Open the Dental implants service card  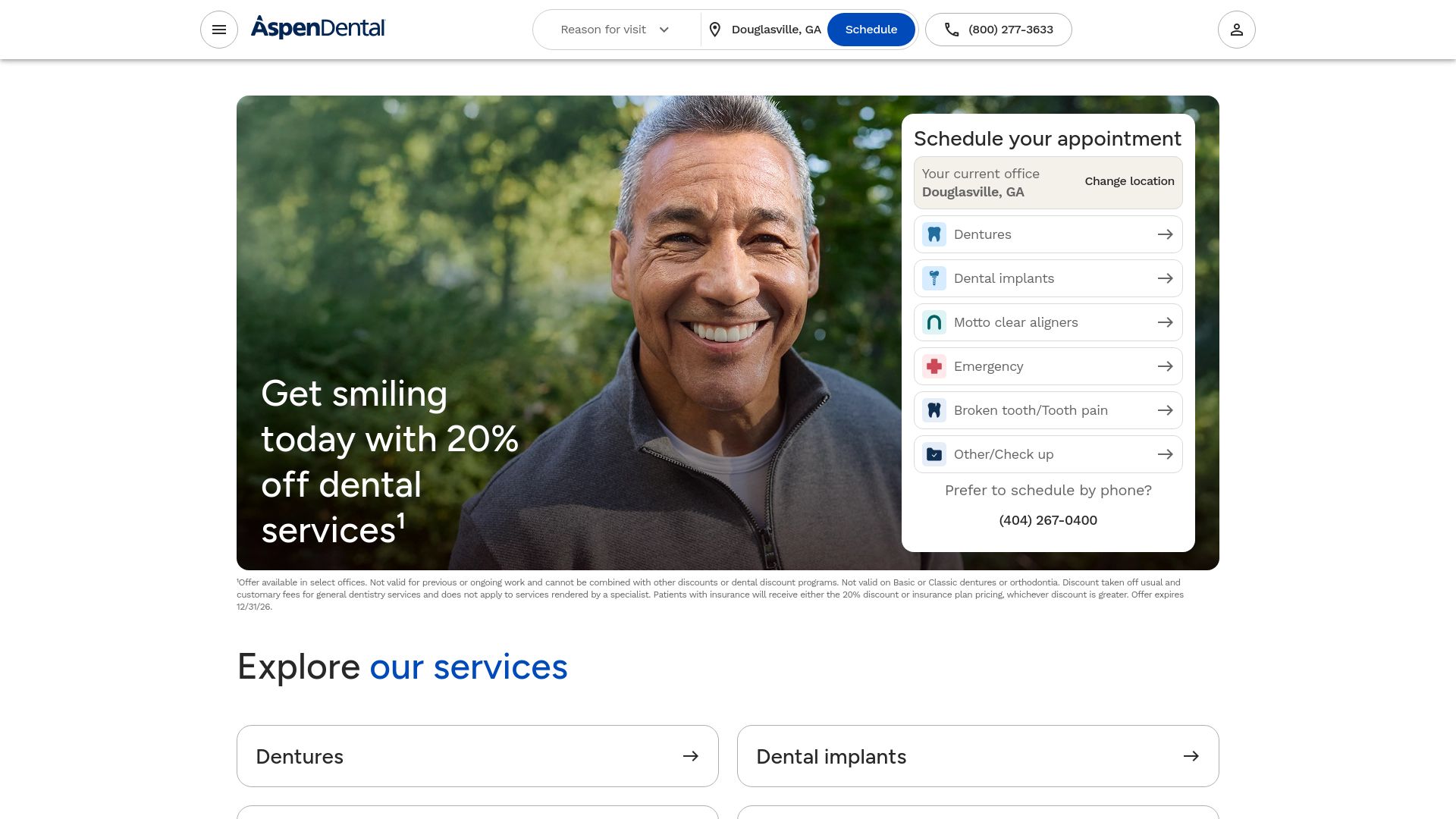click(978, 756)
